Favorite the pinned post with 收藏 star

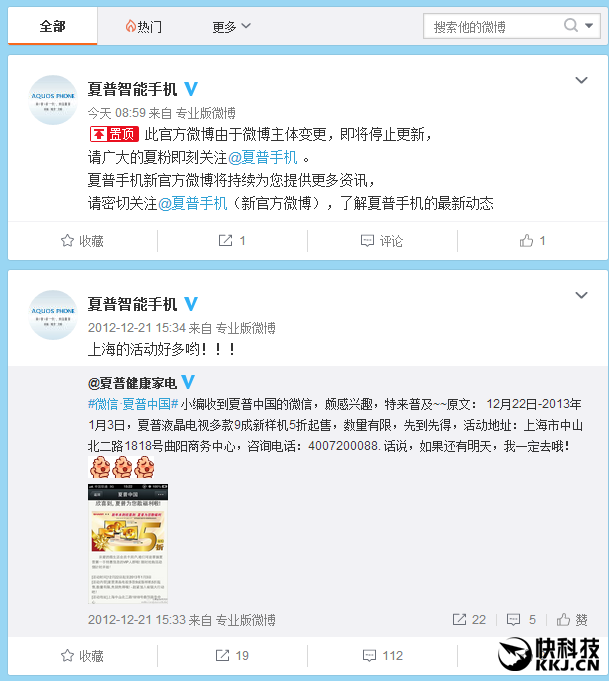(x=83, y=241)
